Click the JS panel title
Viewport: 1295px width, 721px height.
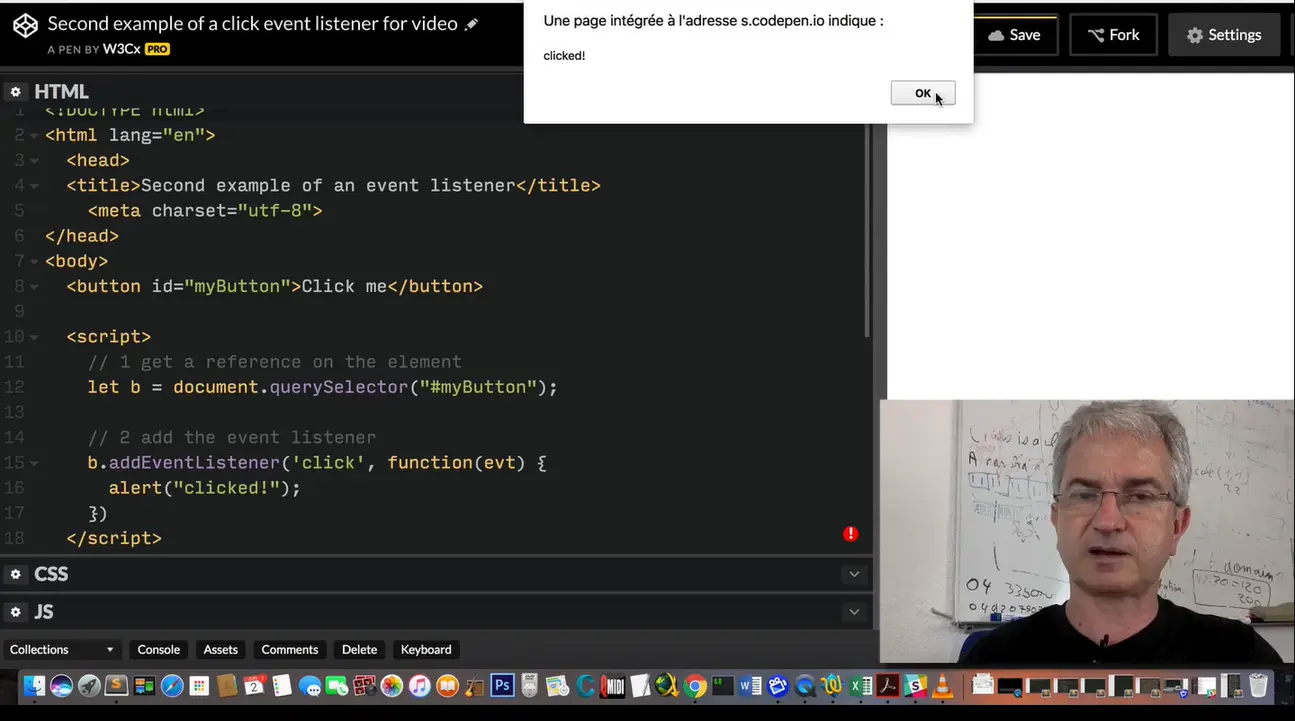44,612
